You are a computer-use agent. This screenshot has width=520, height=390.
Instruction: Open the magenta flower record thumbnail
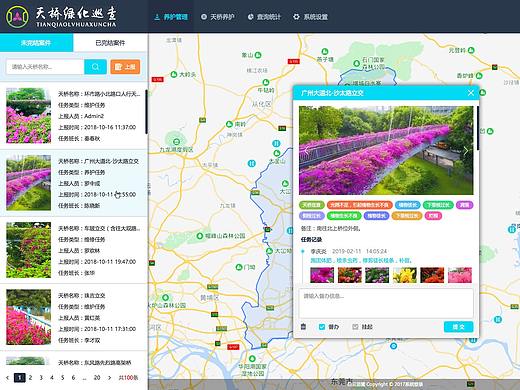point(322,275)
